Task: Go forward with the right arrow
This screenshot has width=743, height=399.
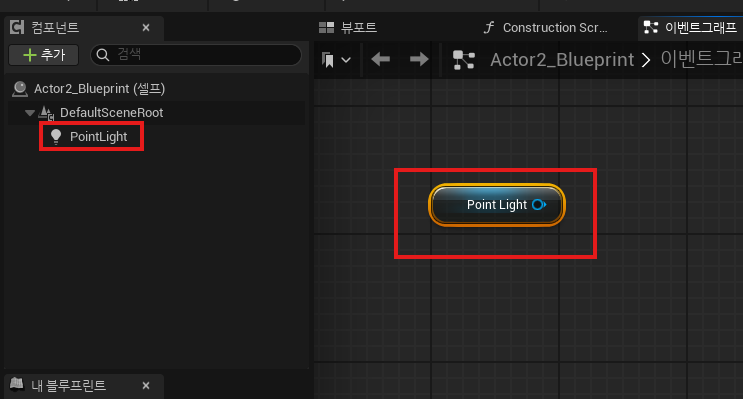Action: coord(419,60)
